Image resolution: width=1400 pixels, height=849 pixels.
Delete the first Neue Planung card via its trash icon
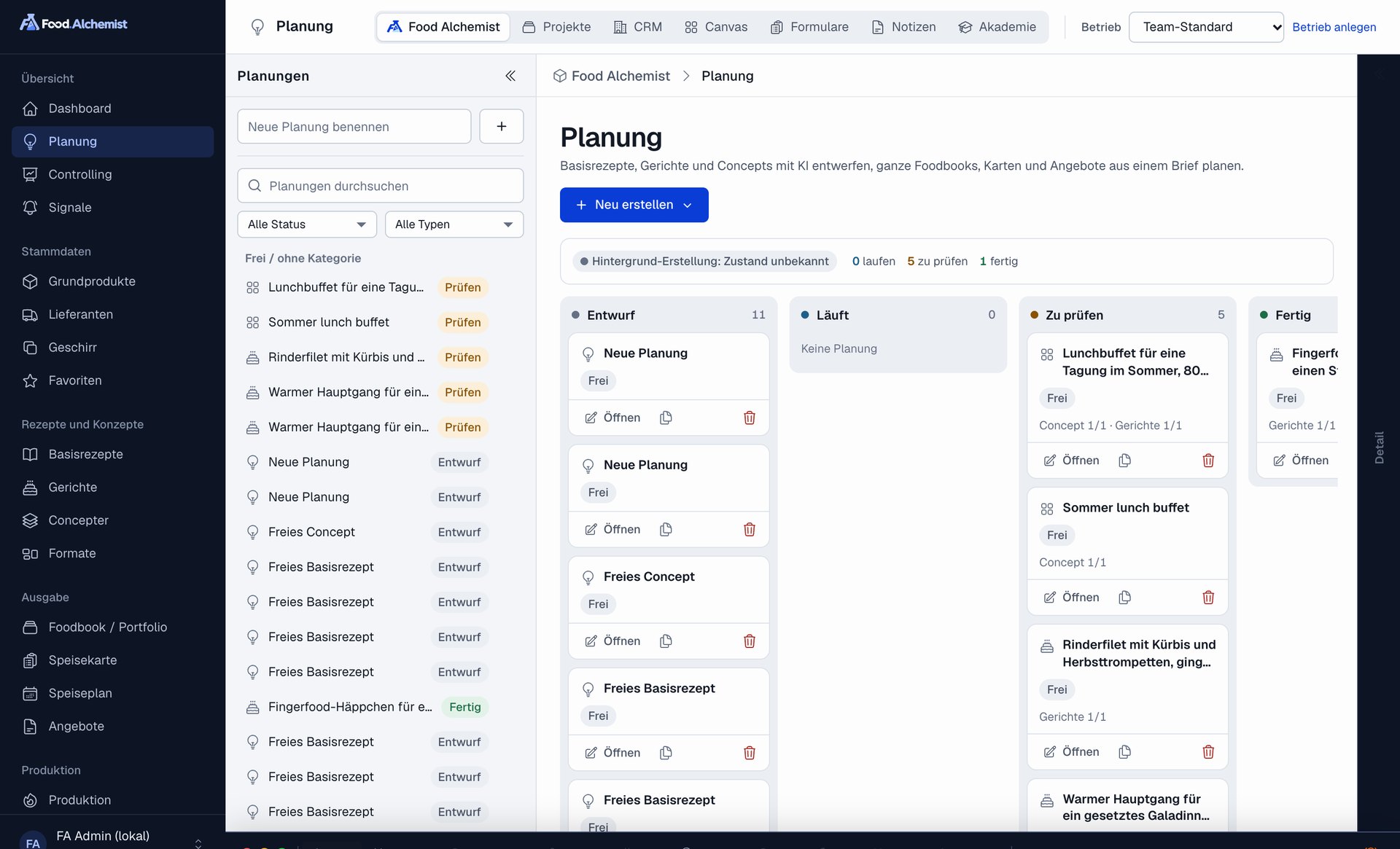(749, 418)
